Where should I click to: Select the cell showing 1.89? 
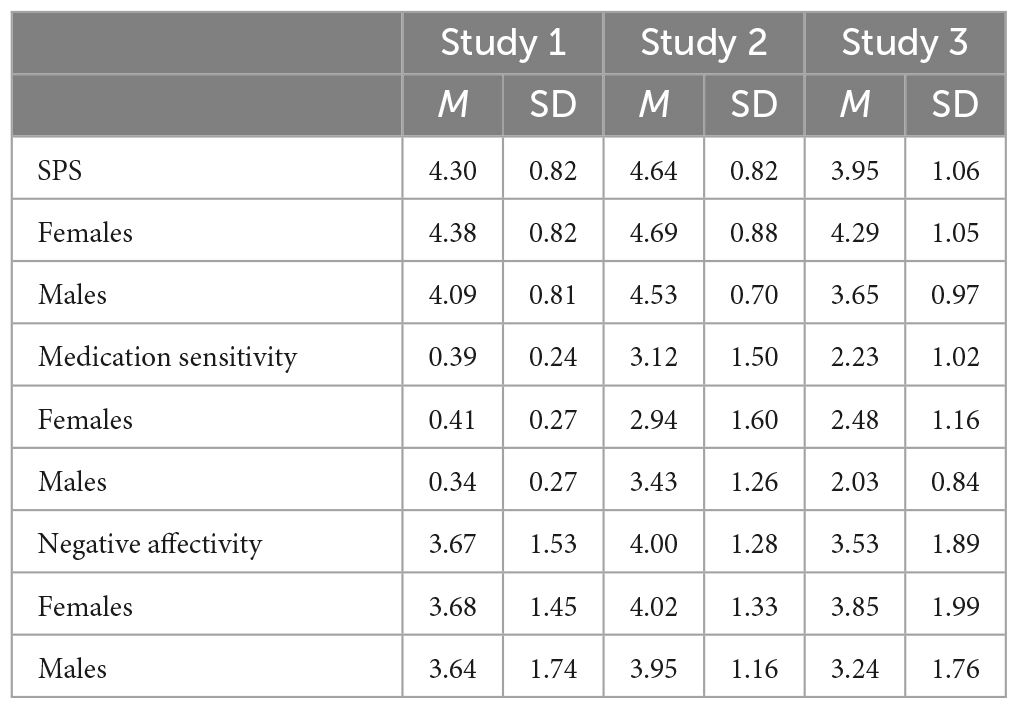(954, 544)
